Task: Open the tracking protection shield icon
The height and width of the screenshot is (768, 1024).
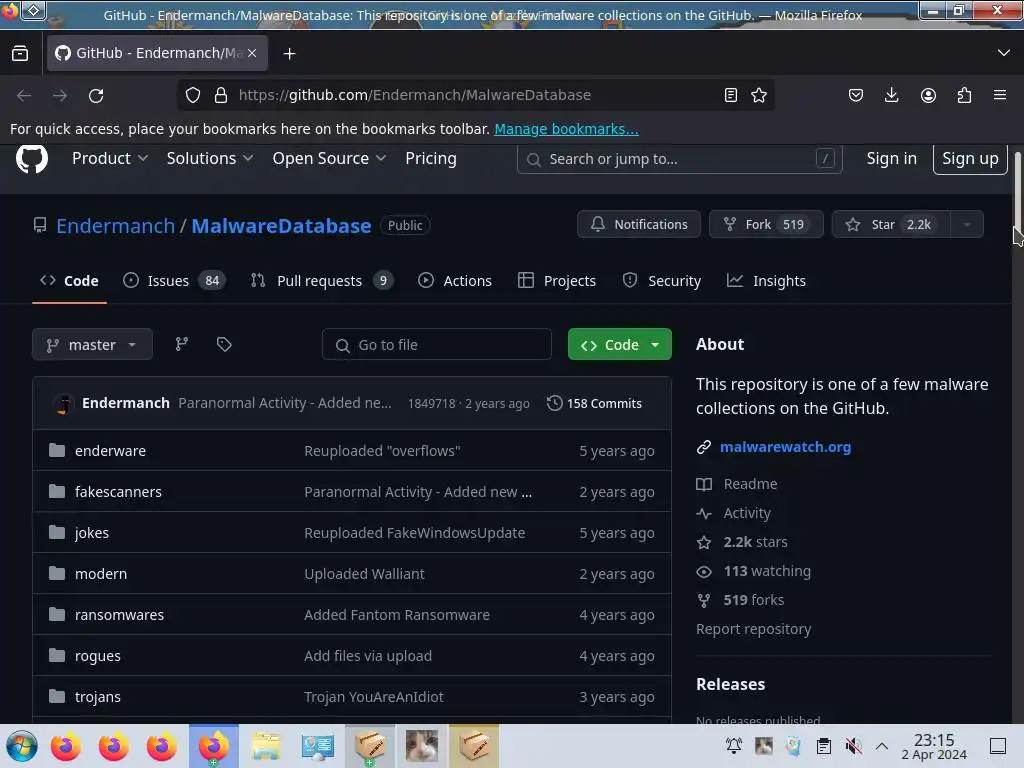Action: click(193, 95)
